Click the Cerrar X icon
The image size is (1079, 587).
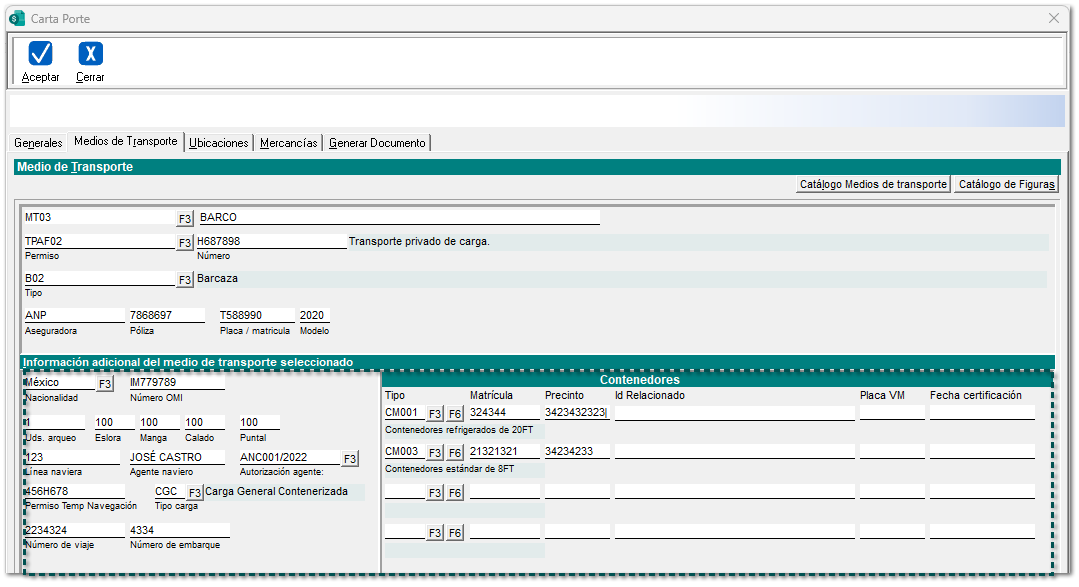coord(90,54)
